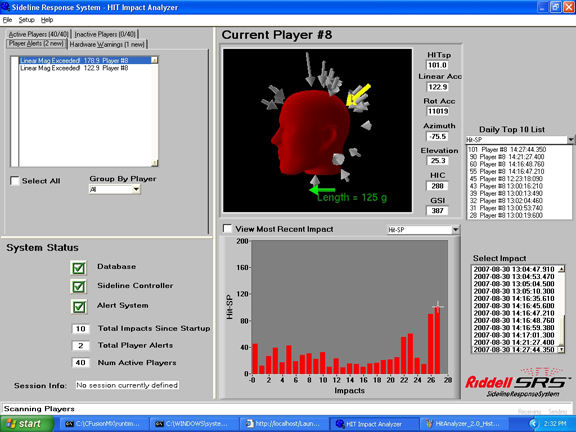This screenshot has width=576, height=432.
Task: Tick the Select All checkbox
Action: [x=15, y=181]
